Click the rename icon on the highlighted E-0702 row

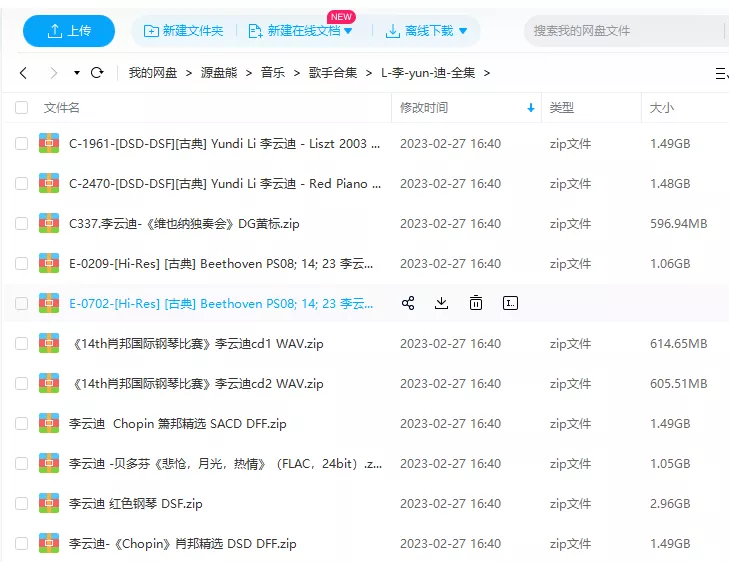pos(510,303)
